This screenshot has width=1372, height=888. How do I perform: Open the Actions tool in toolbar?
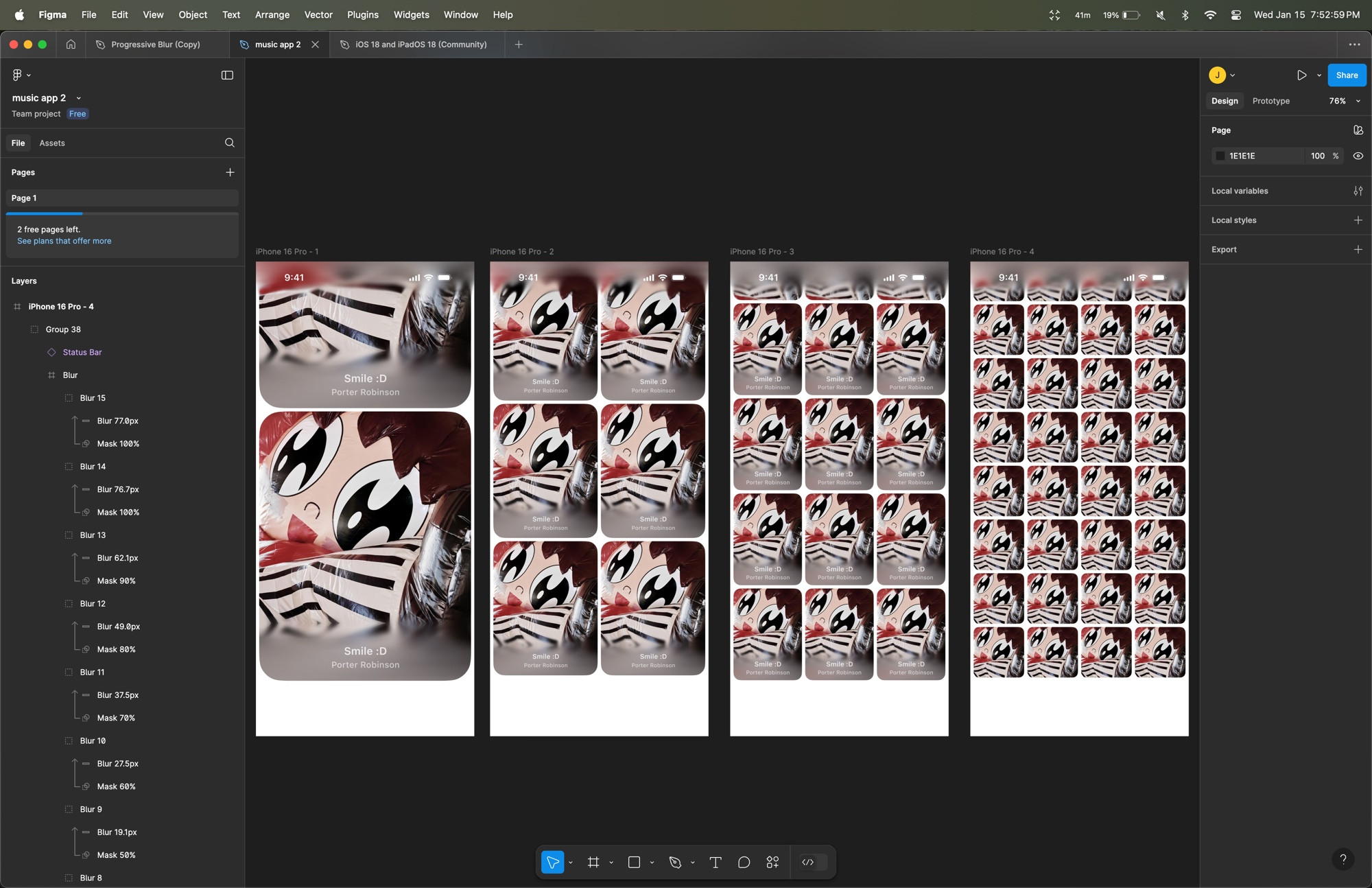click(x=772, y=862)
